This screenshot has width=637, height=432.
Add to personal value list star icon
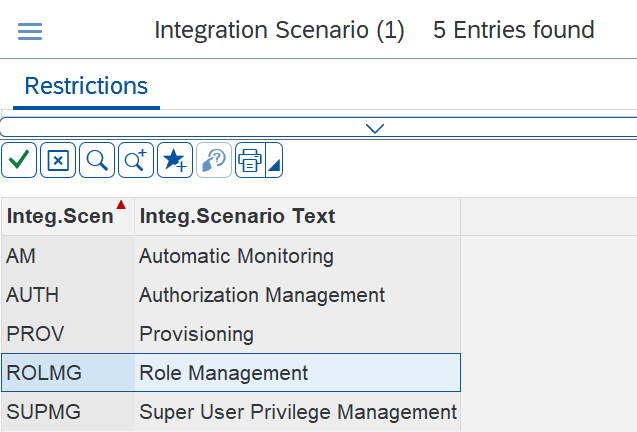pyautogui.click(x=175, y=160)
